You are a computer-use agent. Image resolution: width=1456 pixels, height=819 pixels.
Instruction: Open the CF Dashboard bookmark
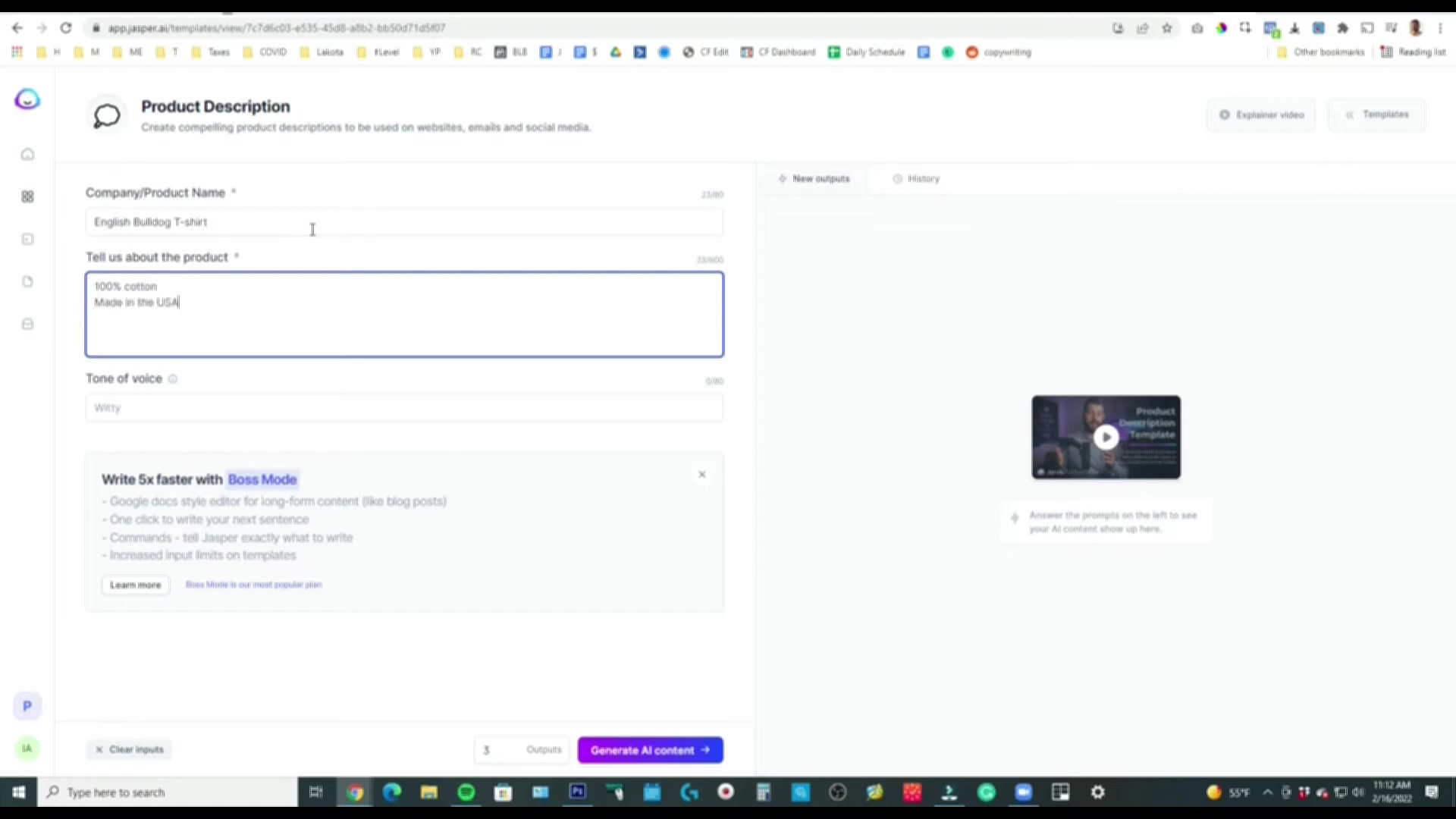[778, 52]
